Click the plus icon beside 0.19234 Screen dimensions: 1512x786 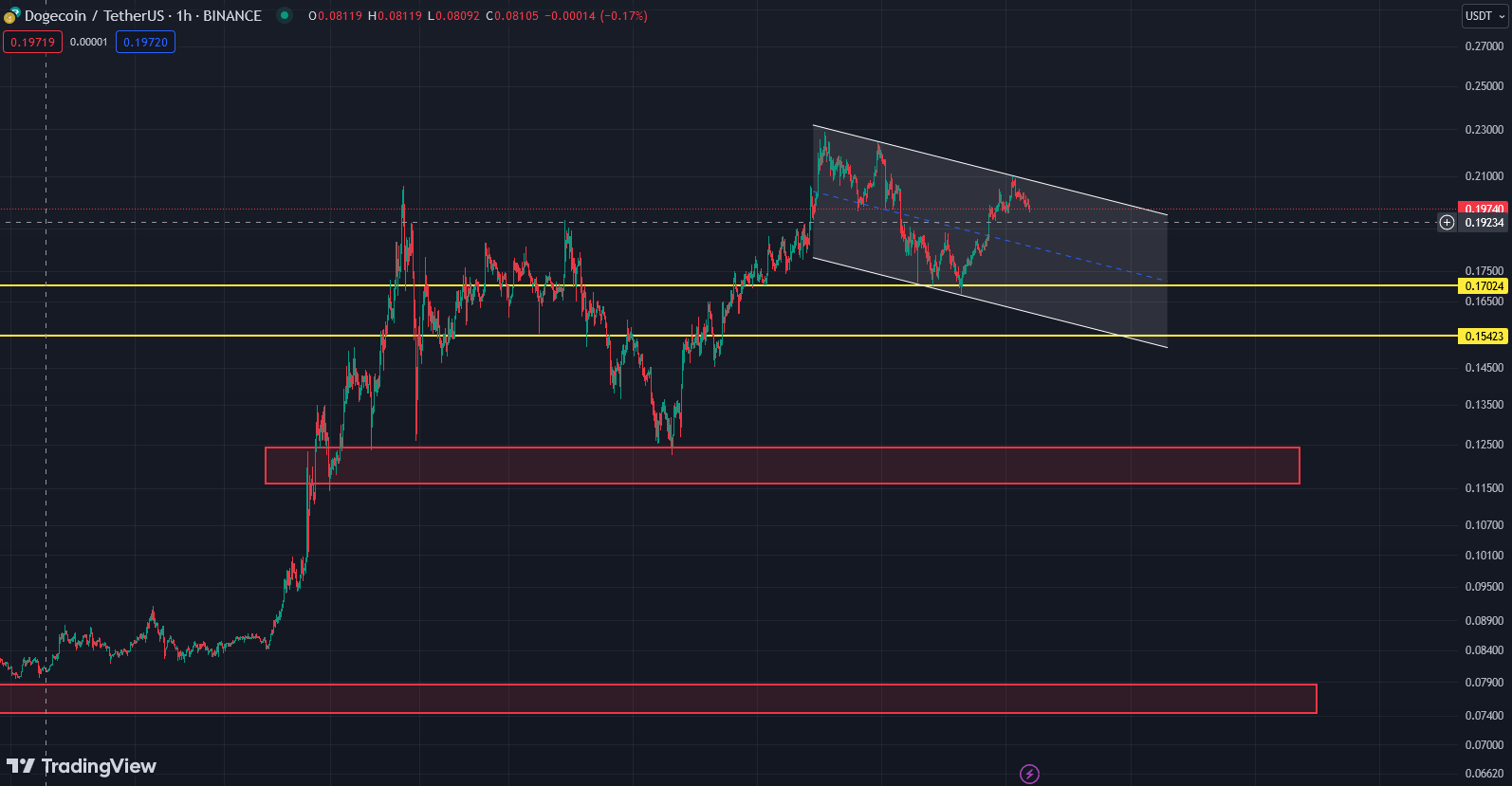pyautogui.click(x=1447, y=223)
